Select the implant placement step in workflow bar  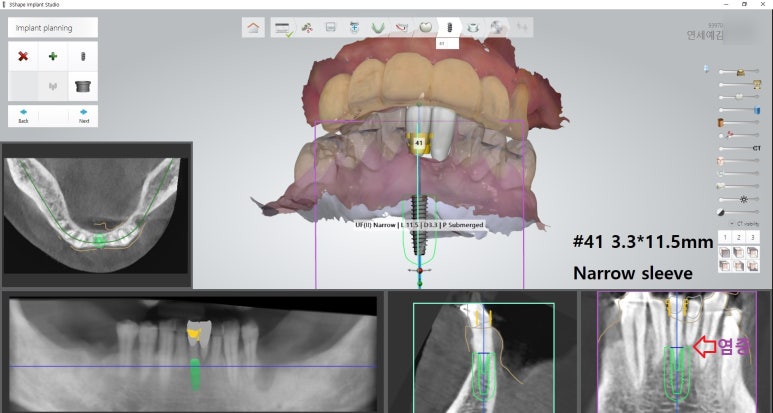(450, 28)
